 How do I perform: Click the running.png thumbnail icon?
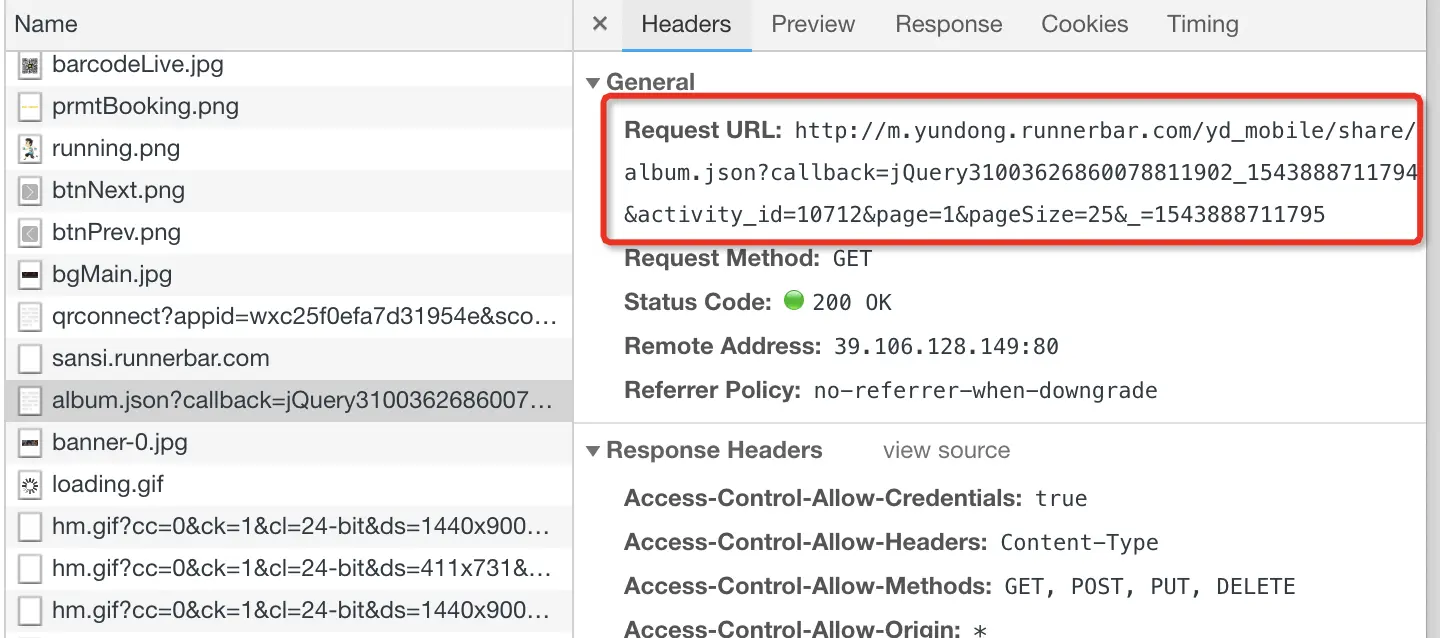(x=30, y=149)
